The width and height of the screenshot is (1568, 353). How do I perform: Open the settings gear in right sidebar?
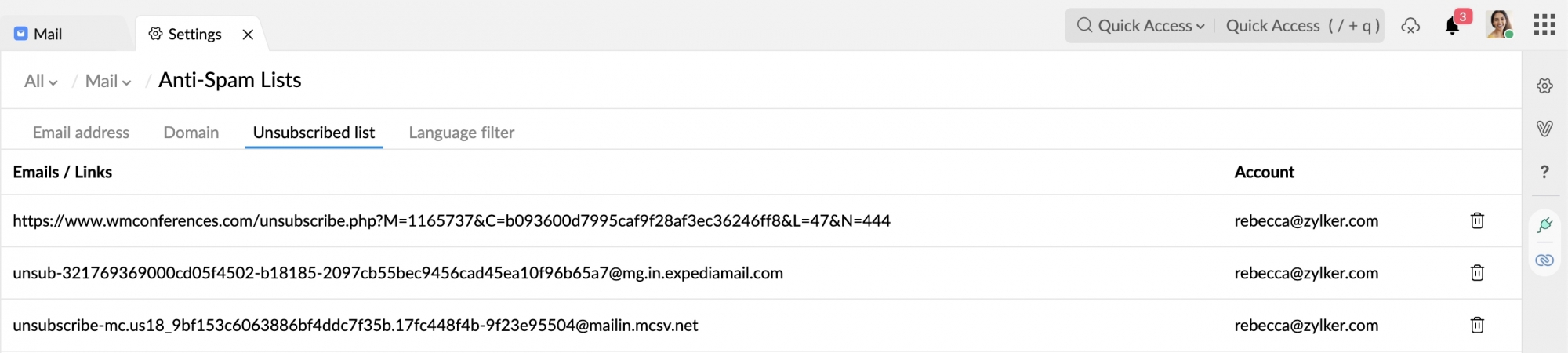coord(1544,86)
